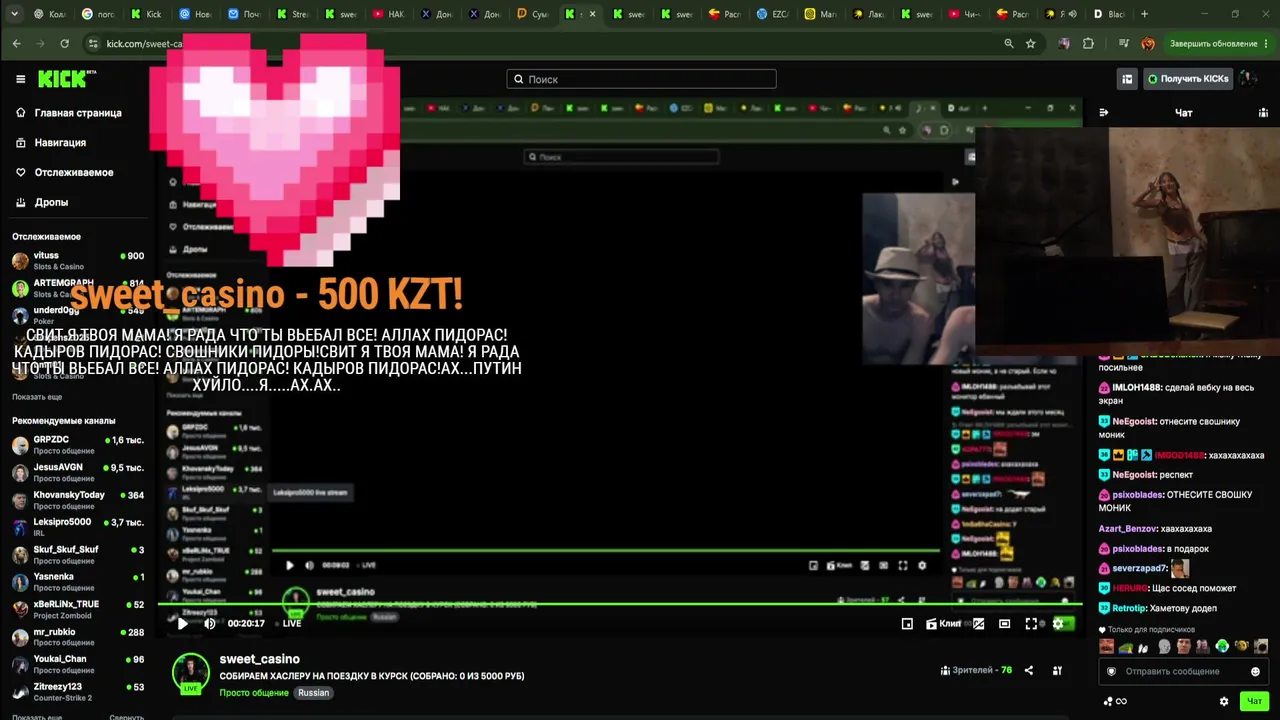Viewport: 1280px width, 720px height.
Task: Open player quality settings gear
Action: click(x=1058, y=623)
